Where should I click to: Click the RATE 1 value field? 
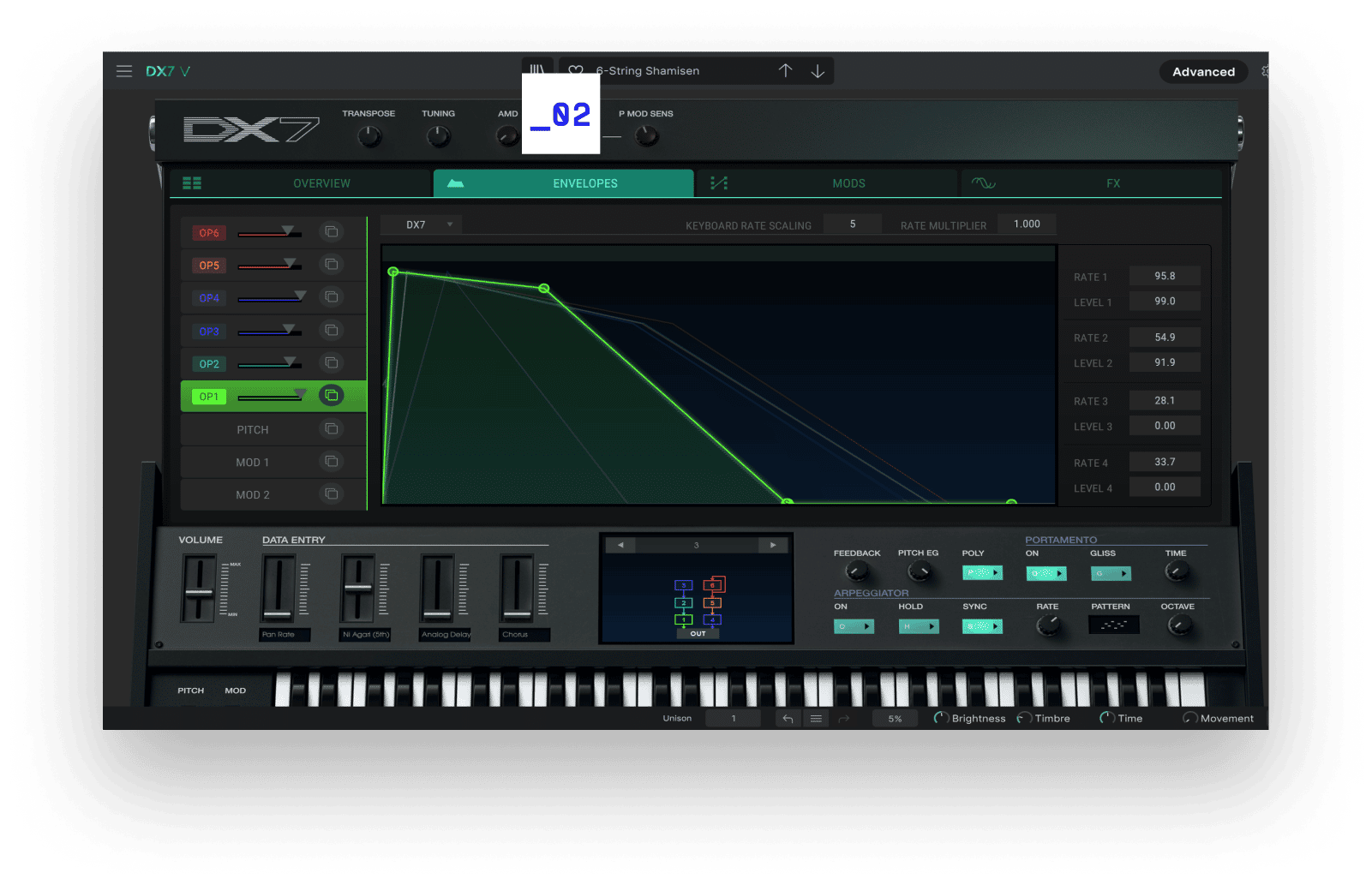pos(1164,276)
